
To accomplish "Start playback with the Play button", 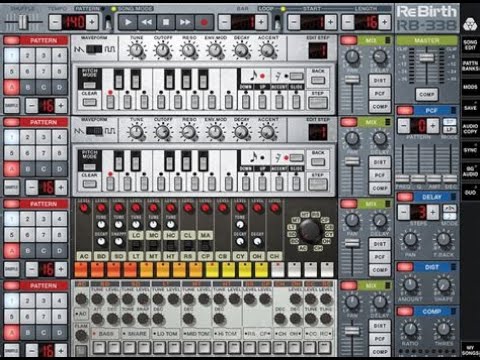I will point(128,22).
